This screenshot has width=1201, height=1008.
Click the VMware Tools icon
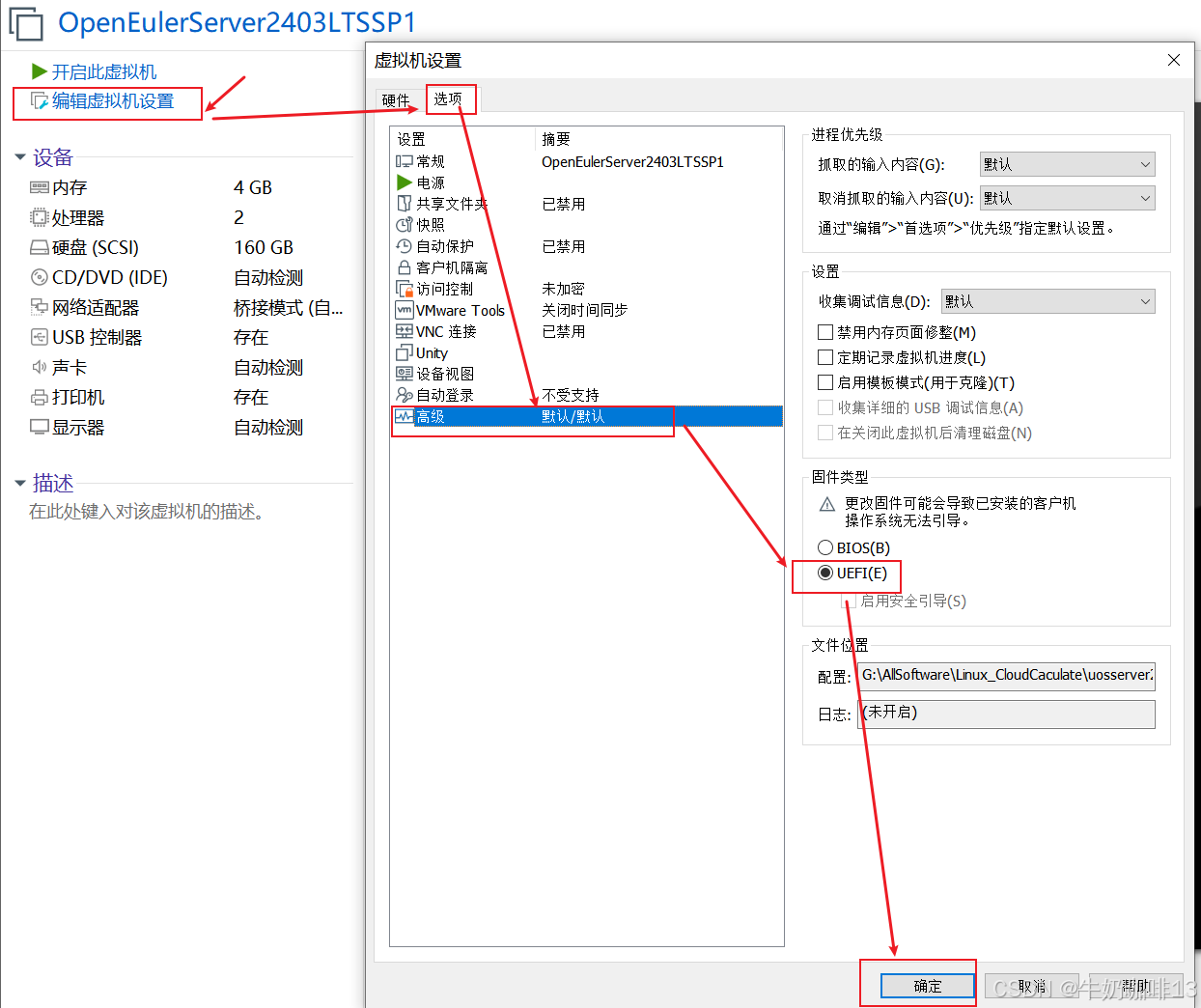click(405, 310)
